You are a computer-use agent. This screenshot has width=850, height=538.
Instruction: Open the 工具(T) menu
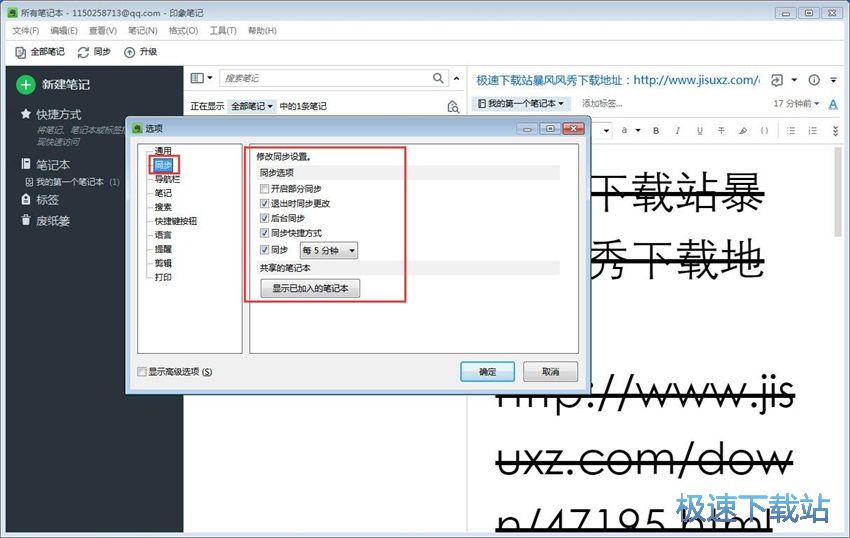click(223, 30)
